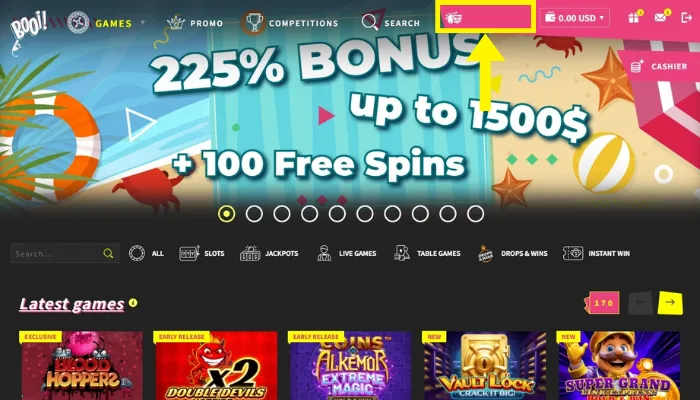
Task: Go to next latest games with yellow arrow
Action: pos(670,303)
